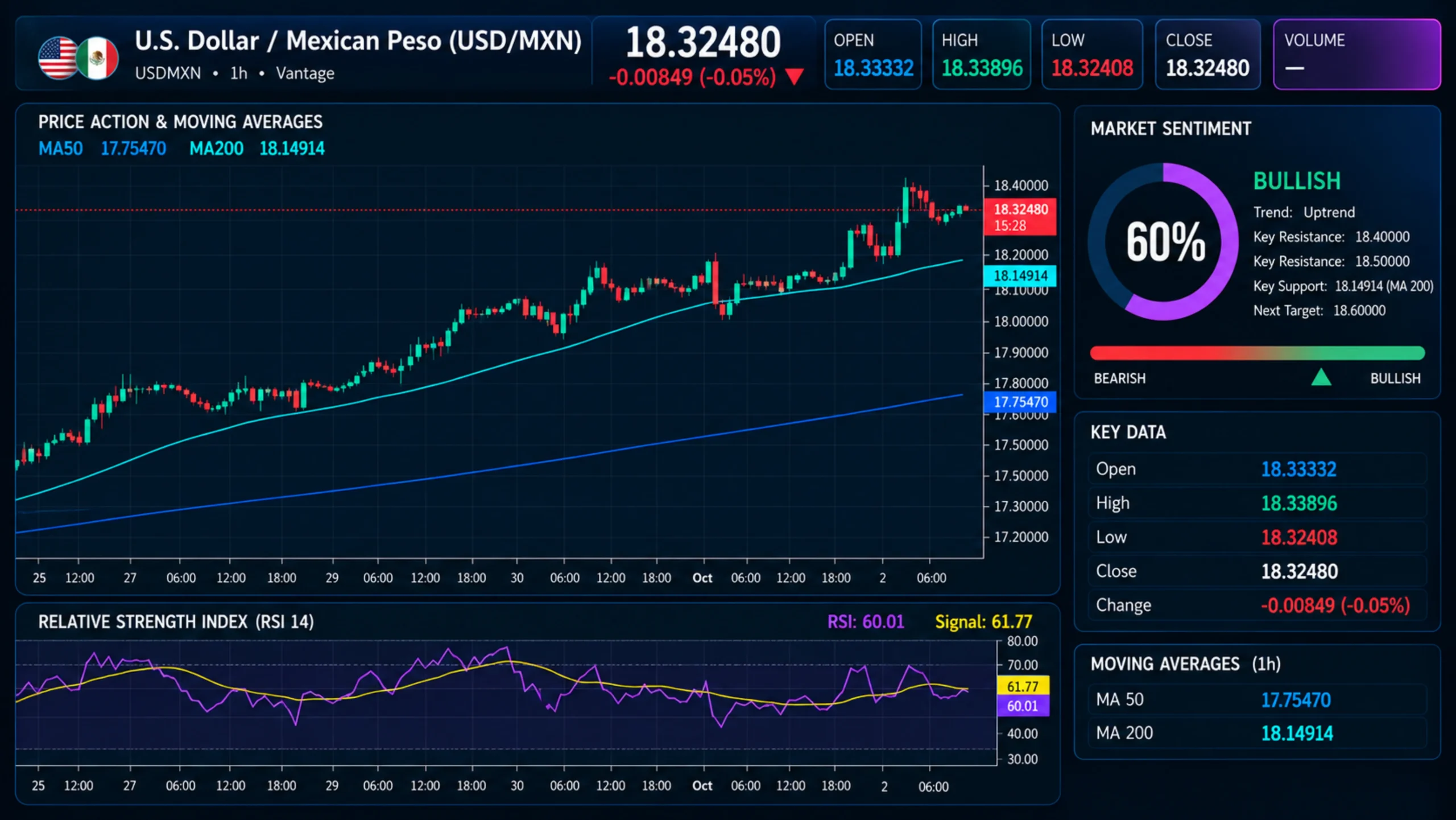Select the Close row in Key Data

[1257, 571]
